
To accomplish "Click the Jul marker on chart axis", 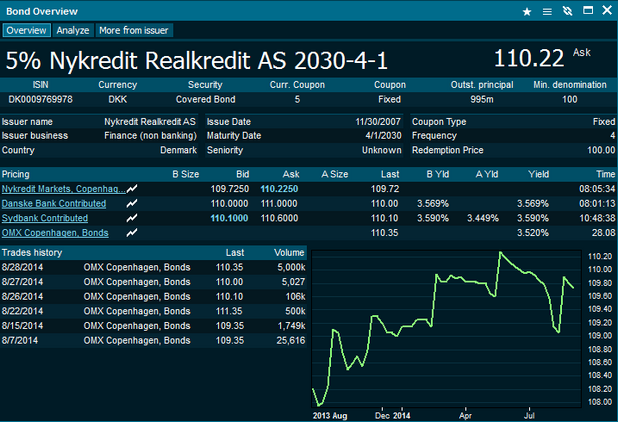I will point(529,416).
